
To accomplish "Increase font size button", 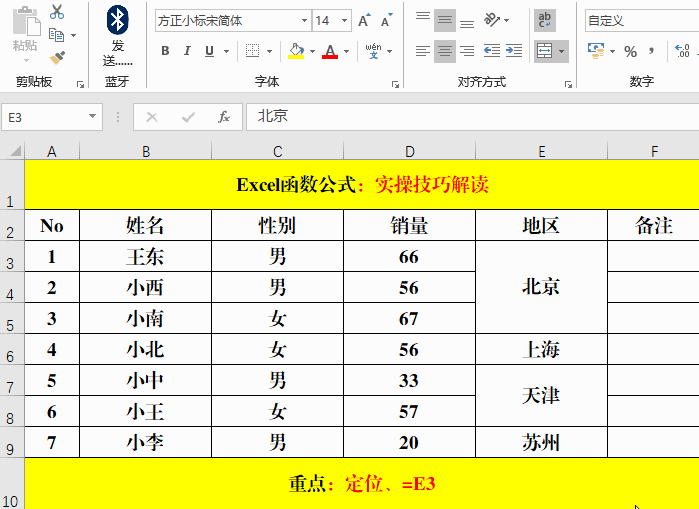I will point(364,21).
